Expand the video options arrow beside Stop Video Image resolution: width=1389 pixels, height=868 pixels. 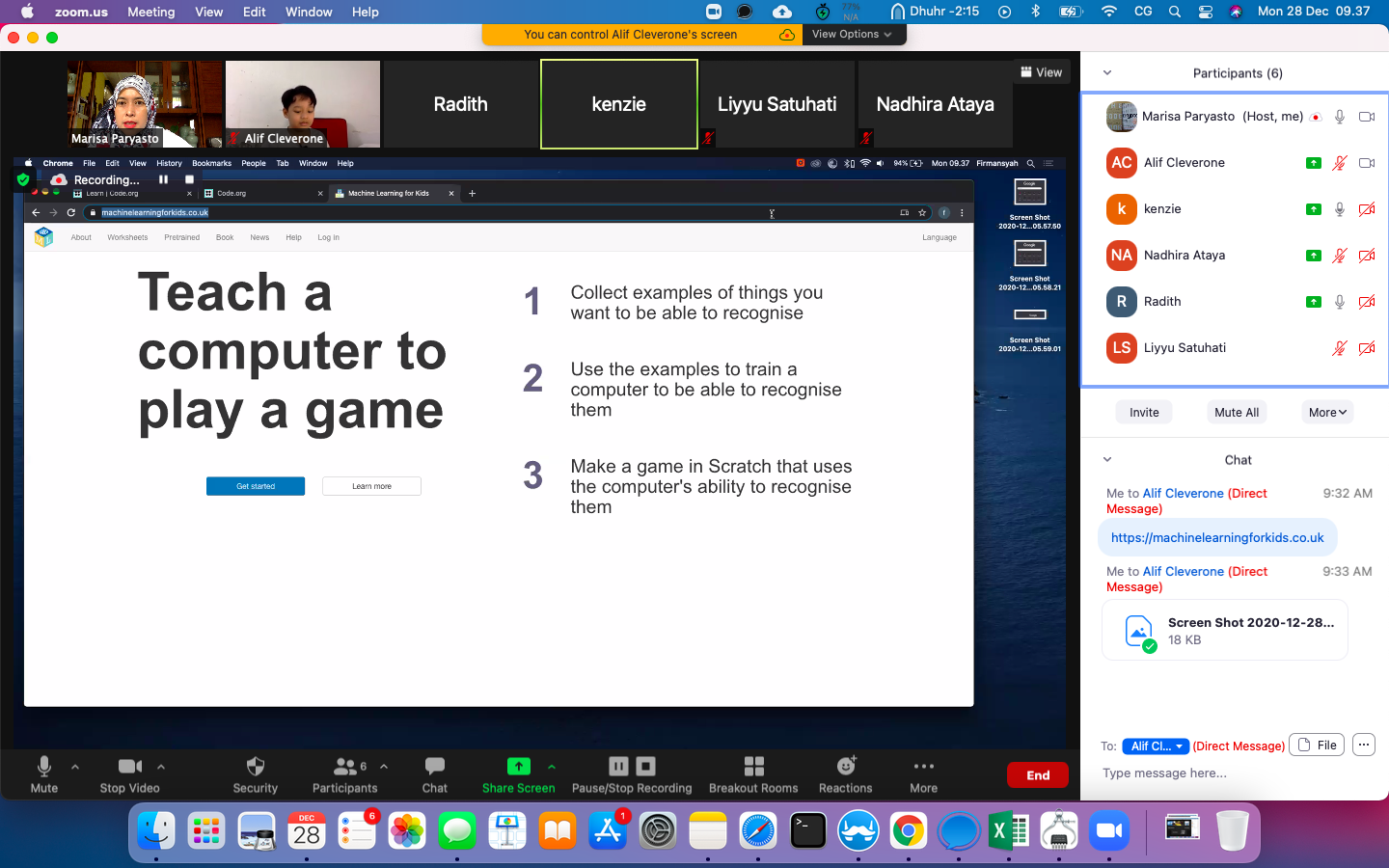[161, 767]
